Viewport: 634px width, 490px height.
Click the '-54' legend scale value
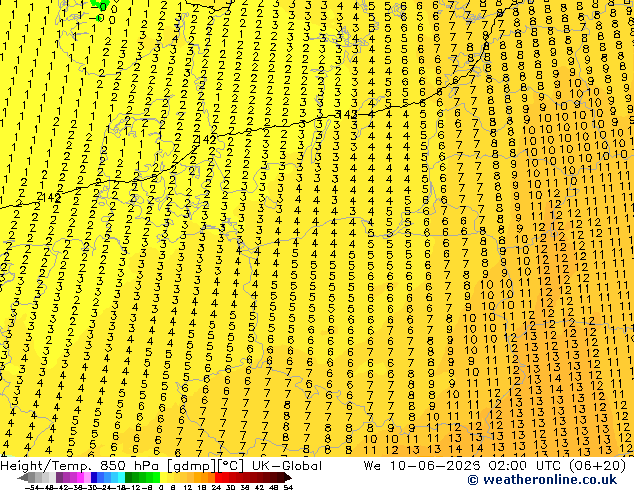(32, 487)
